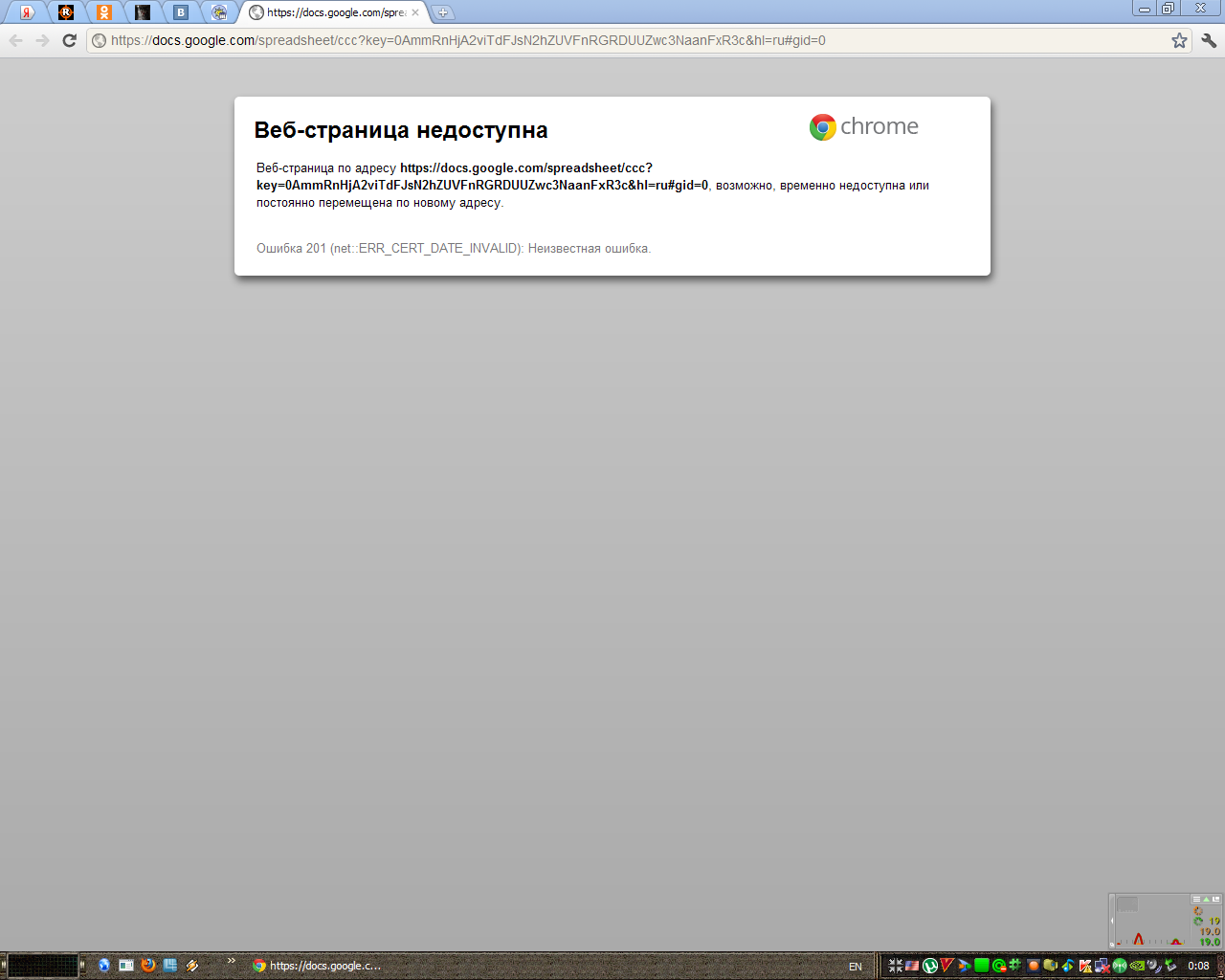Switch to the Yandex pinned tab
The height and width of the screenshot is (980, 1225).
tap(28, 12)
